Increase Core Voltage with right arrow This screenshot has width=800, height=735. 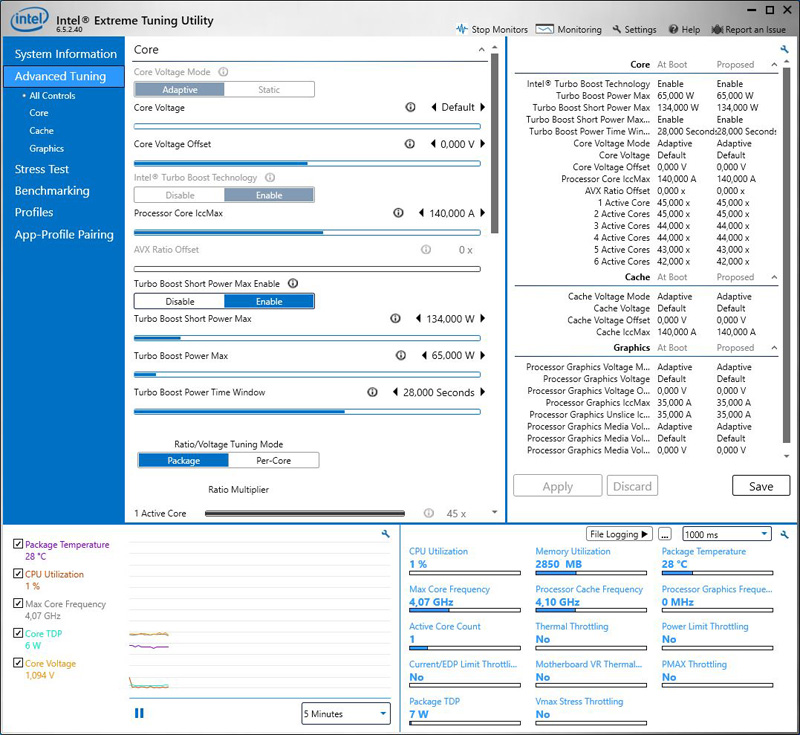point(482,107)
